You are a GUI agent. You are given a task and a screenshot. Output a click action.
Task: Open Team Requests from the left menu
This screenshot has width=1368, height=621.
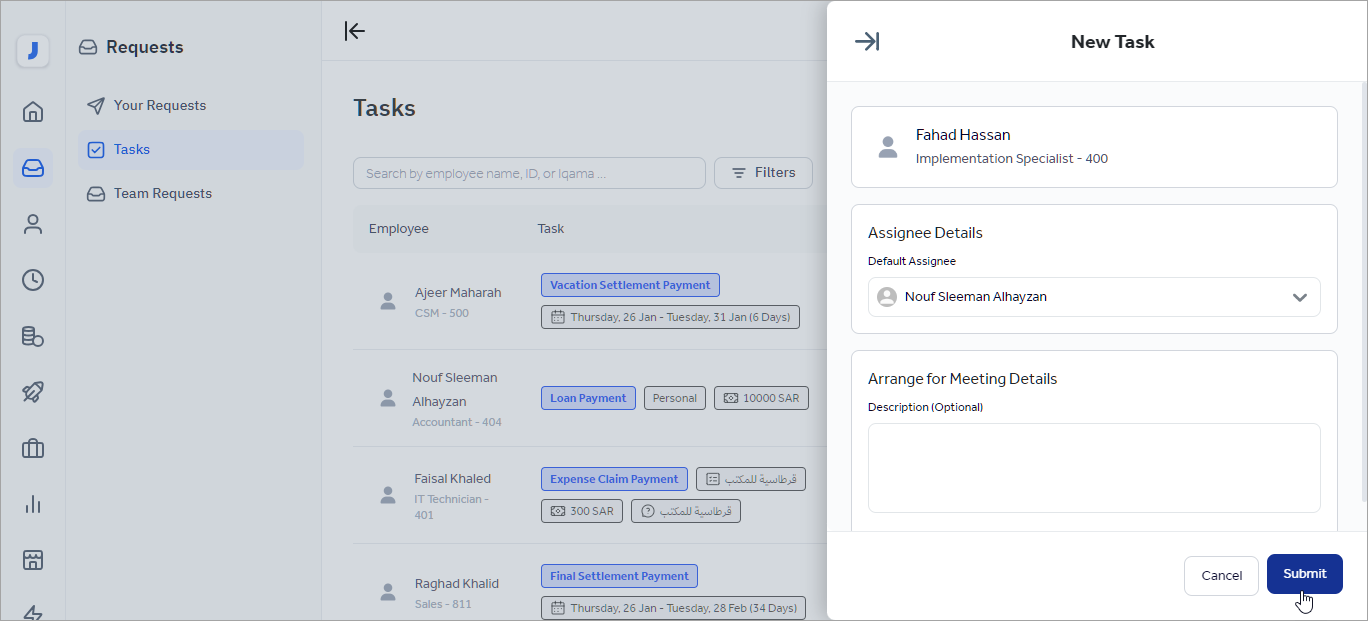click(x=161, y=193)
